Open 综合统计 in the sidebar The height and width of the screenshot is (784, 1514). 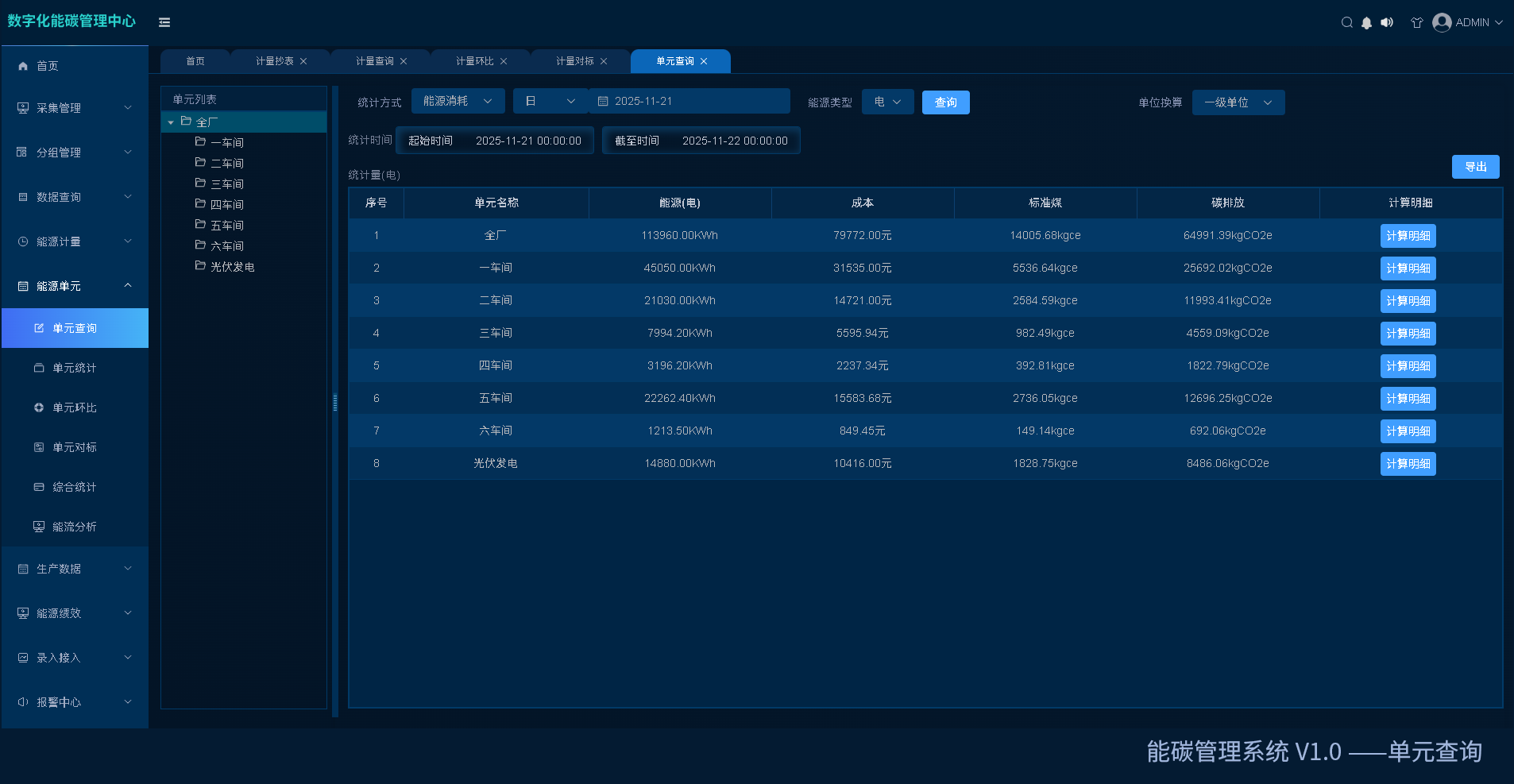tap(75, 487)
